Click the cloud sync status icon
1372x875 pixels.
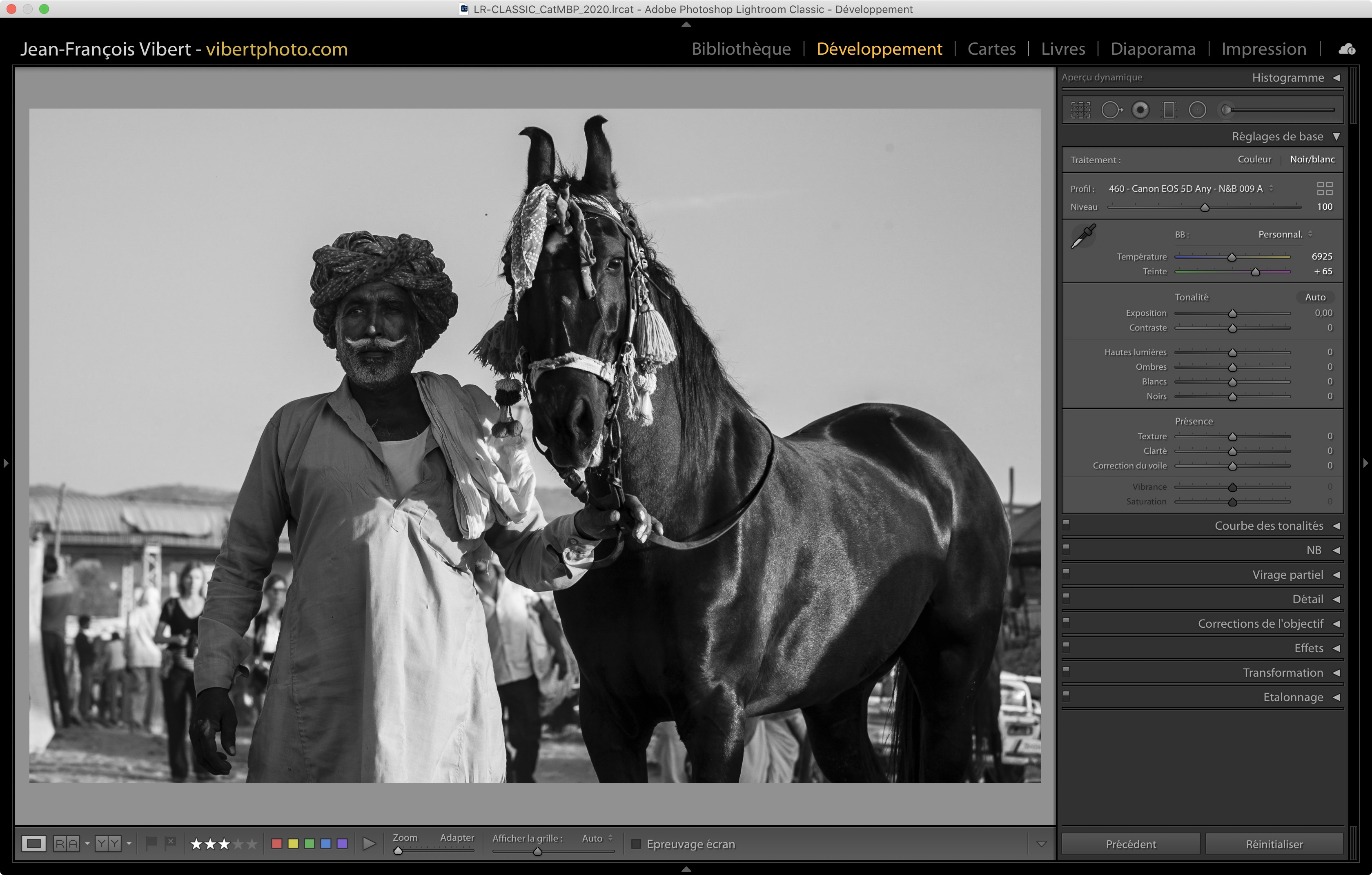[1346, 49]
